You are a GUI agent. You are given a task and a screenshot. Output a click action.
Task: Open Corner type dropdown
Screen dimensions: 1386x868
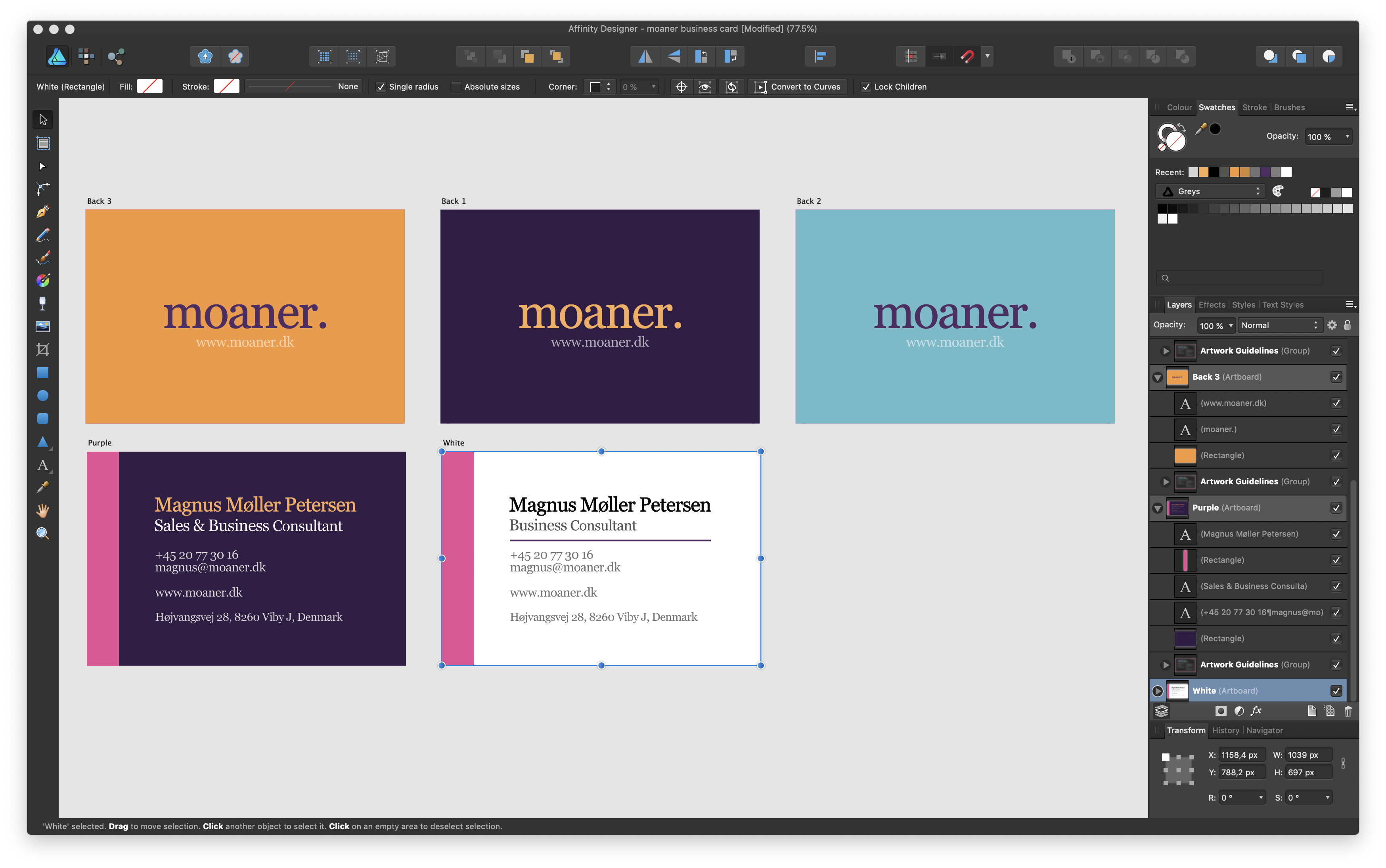pos(601,87)
